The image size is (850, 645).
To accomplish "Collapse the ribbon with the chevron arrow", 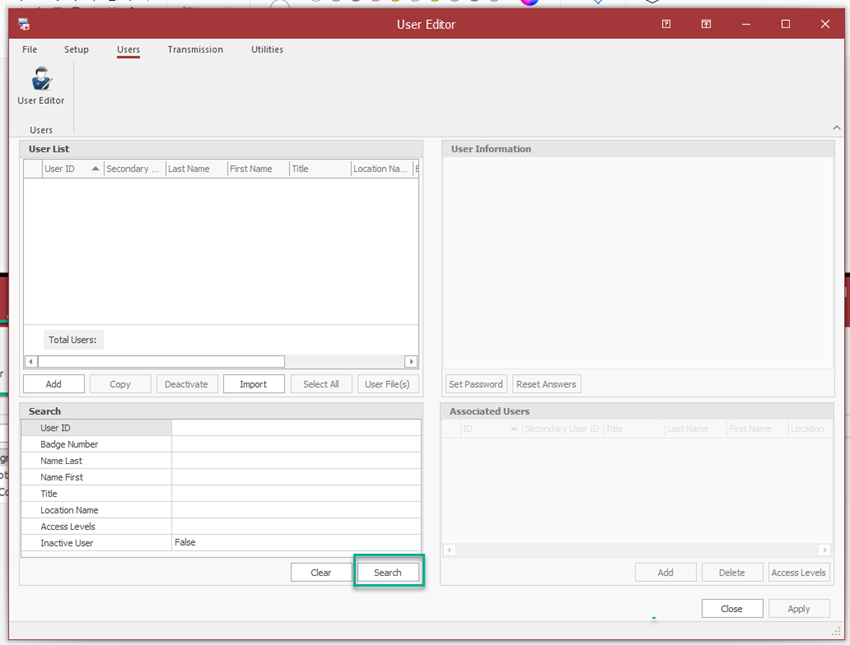I will coord(836,128).
